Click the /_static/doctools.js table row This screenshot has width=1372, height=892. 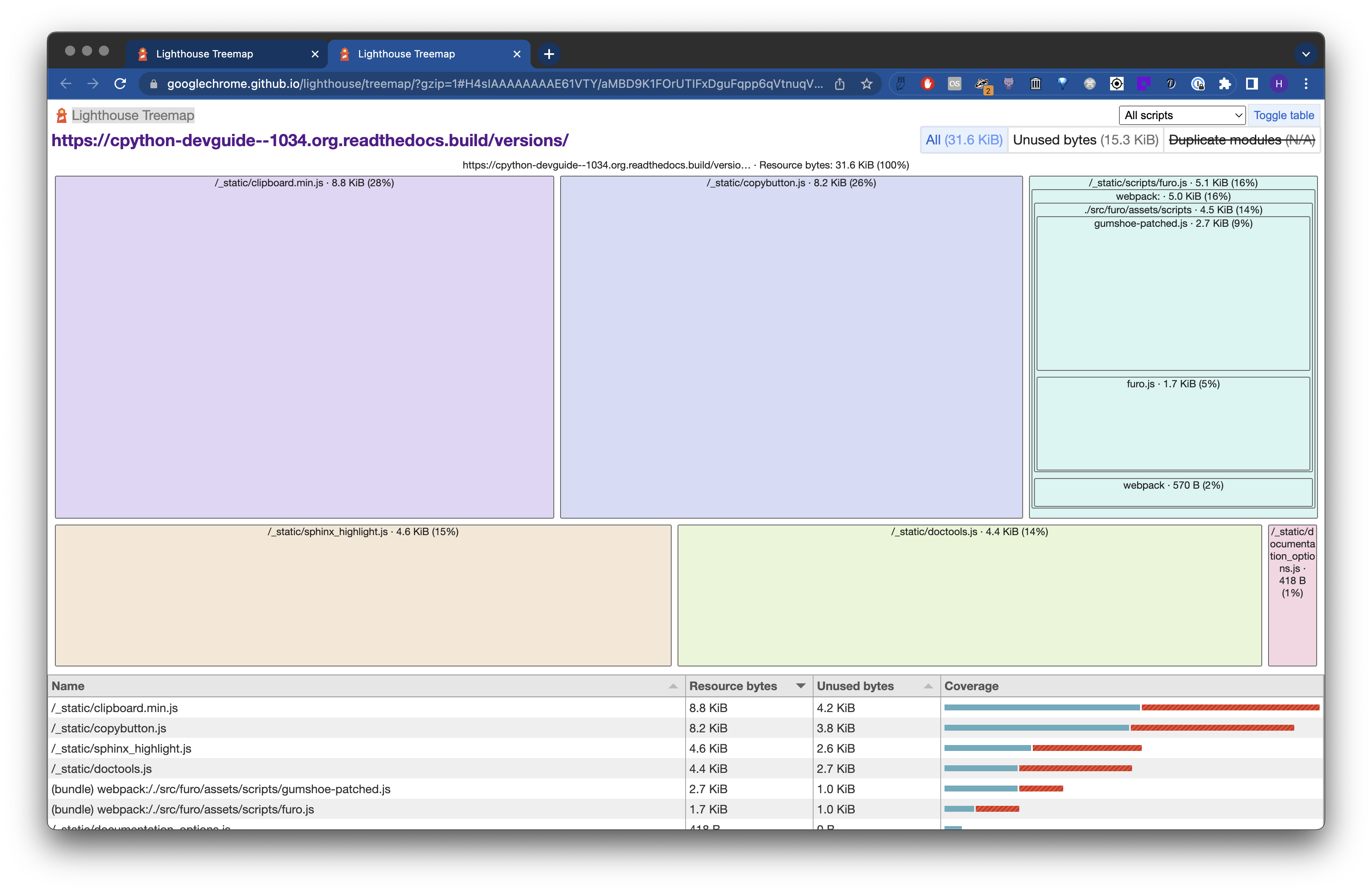[686, 768]
